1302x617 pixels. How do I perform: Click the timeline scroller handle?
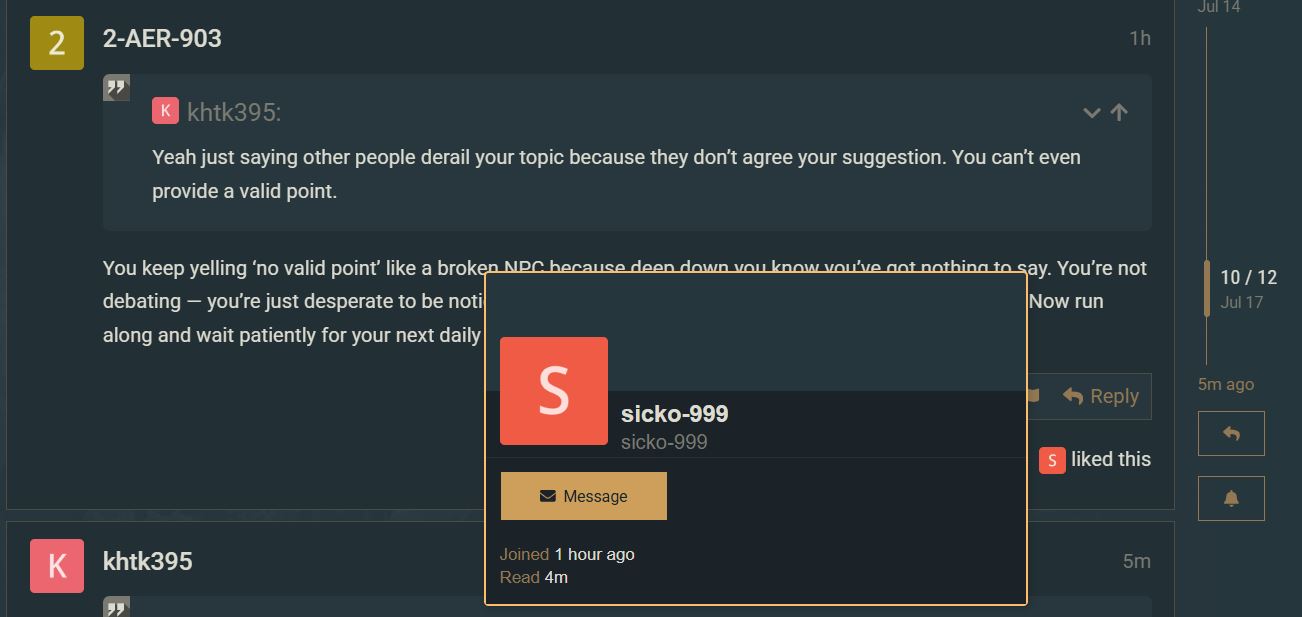tap(1207, 288)
